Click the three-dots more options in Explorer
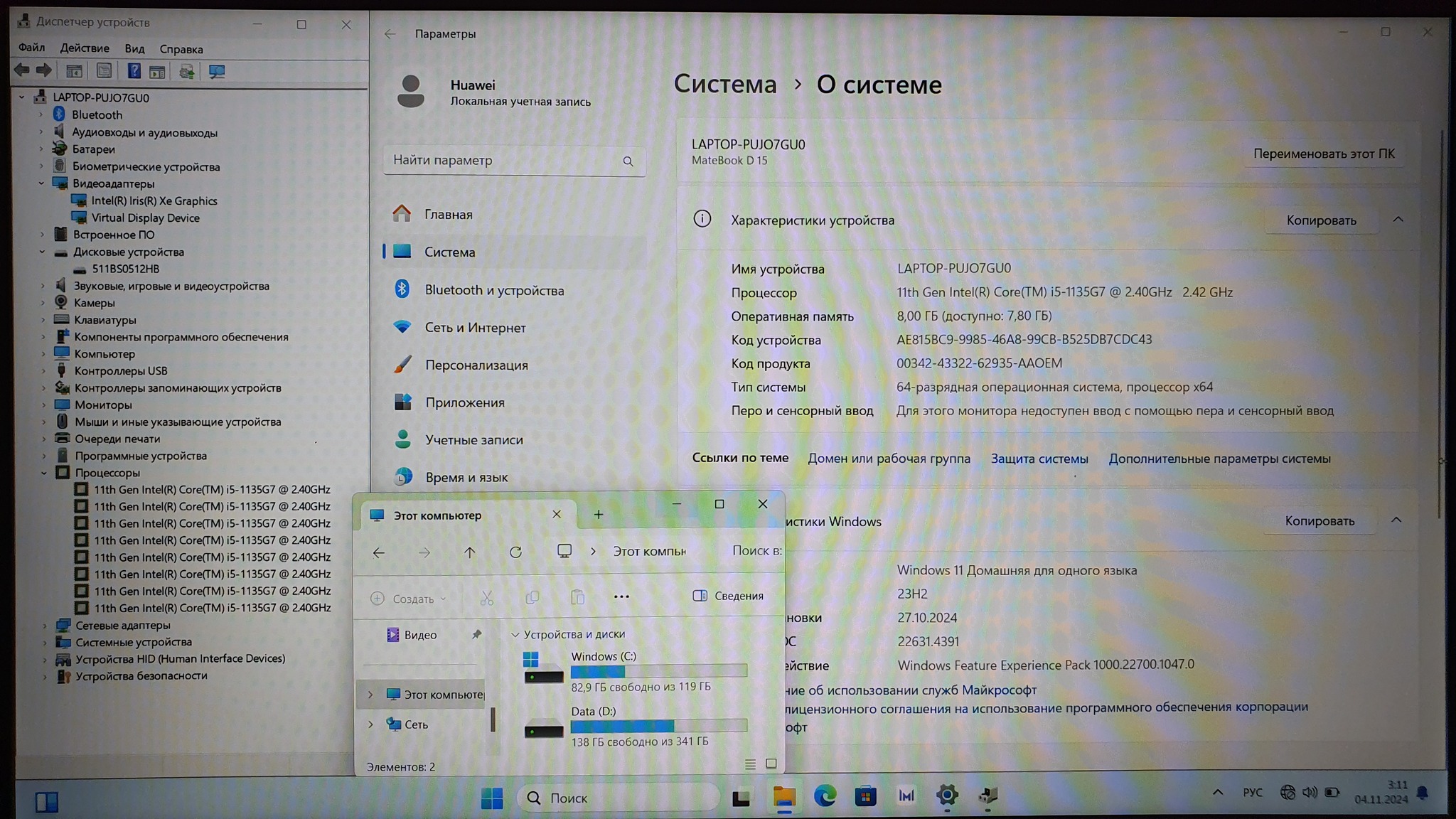Image resolution: width=1456 pixels, height=819 pixels. click(621, 596)
